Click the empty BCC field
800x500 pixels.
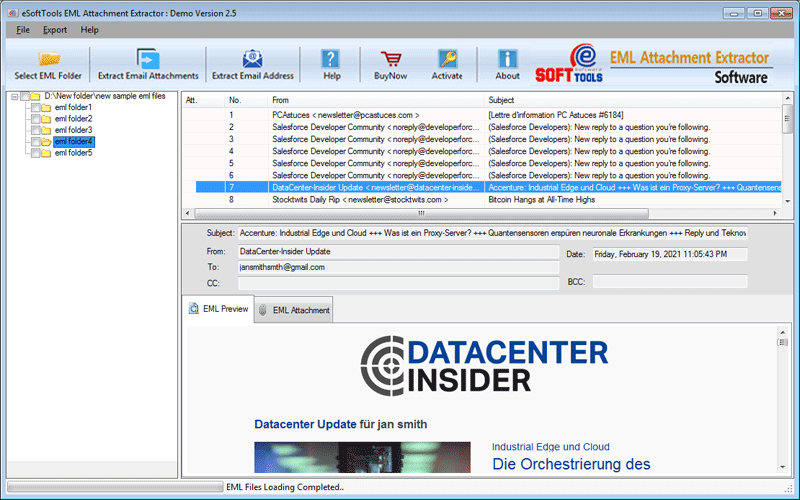pyautogui.click(x=670, y=282)
